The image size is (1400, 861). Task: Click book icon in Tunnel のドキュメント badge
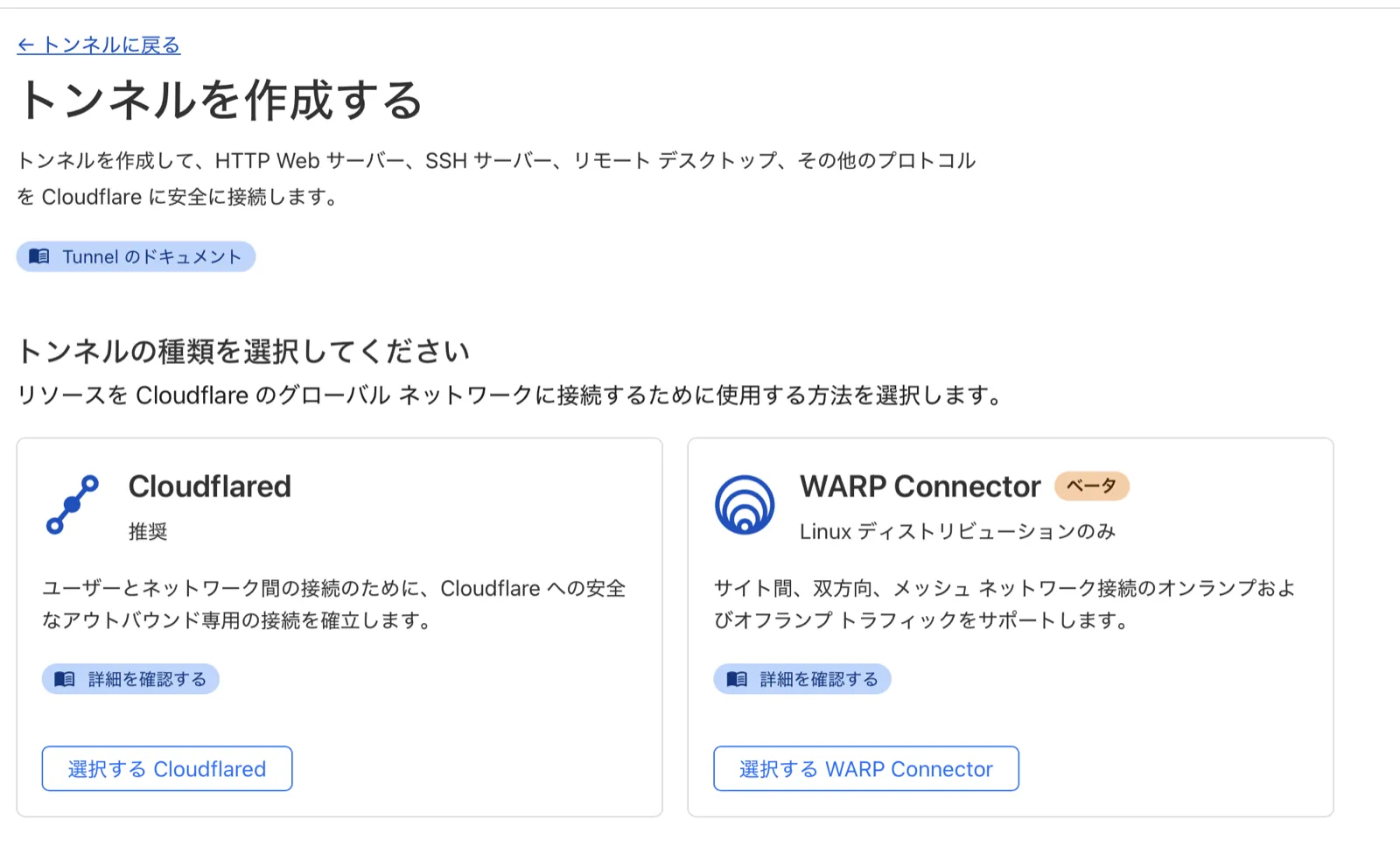tap(39, 256)
